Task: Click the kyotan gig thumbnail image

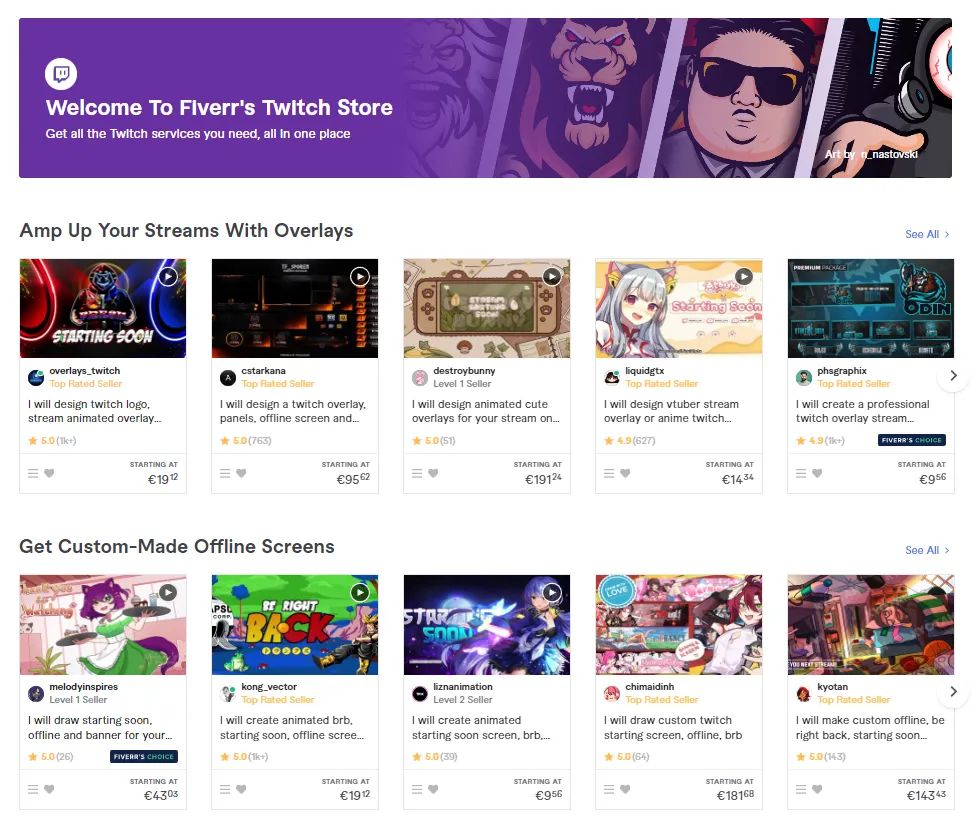Action: click(871, 624)
